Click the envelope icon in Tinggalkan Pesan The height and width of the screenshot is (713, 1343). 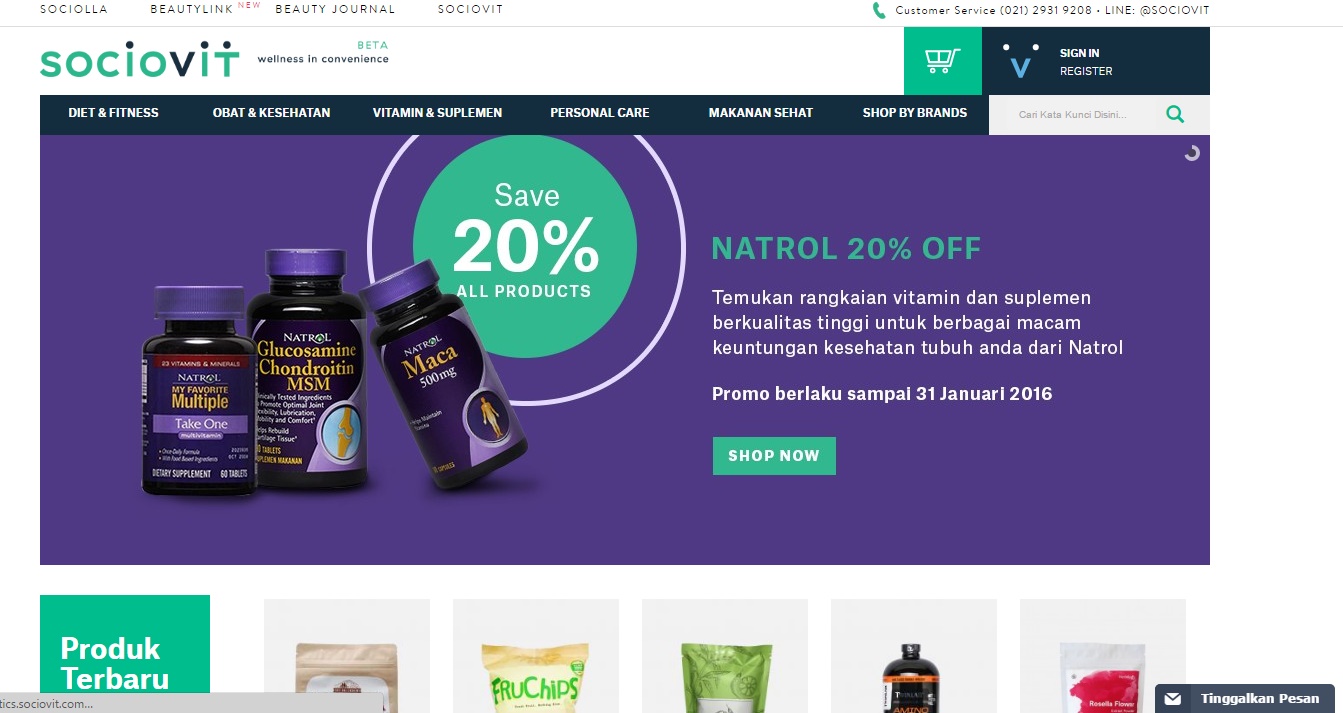pos(1173,699)
